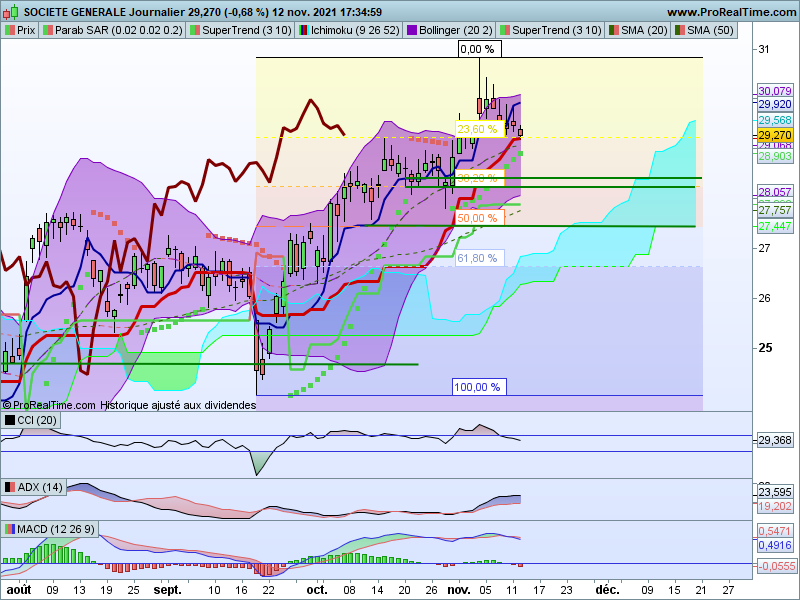The image size is (800, 600).
Task: Select the 61,80 % Fibonacci level label
Action: 478,258
